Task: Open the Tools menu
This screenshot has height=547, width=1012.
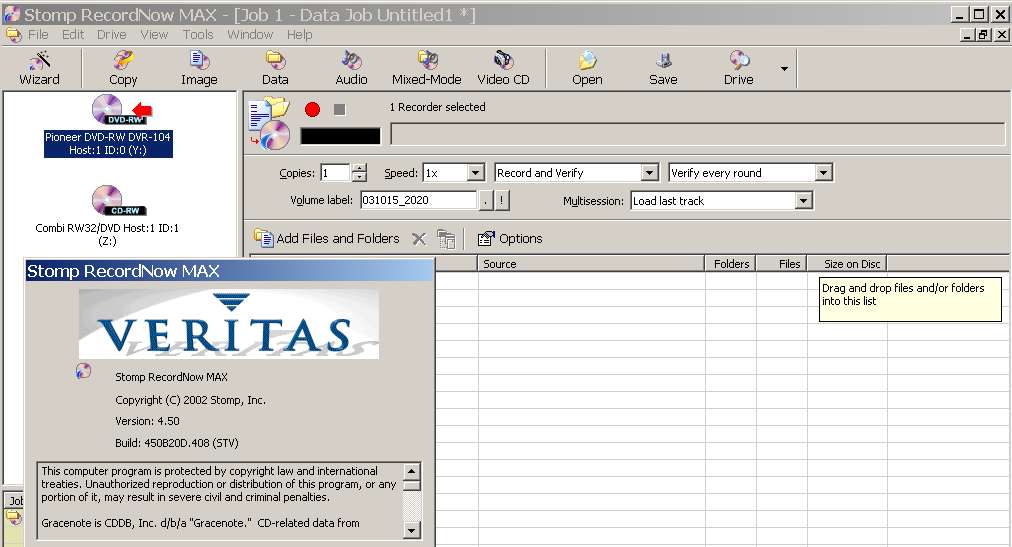Action: [197, 34]
